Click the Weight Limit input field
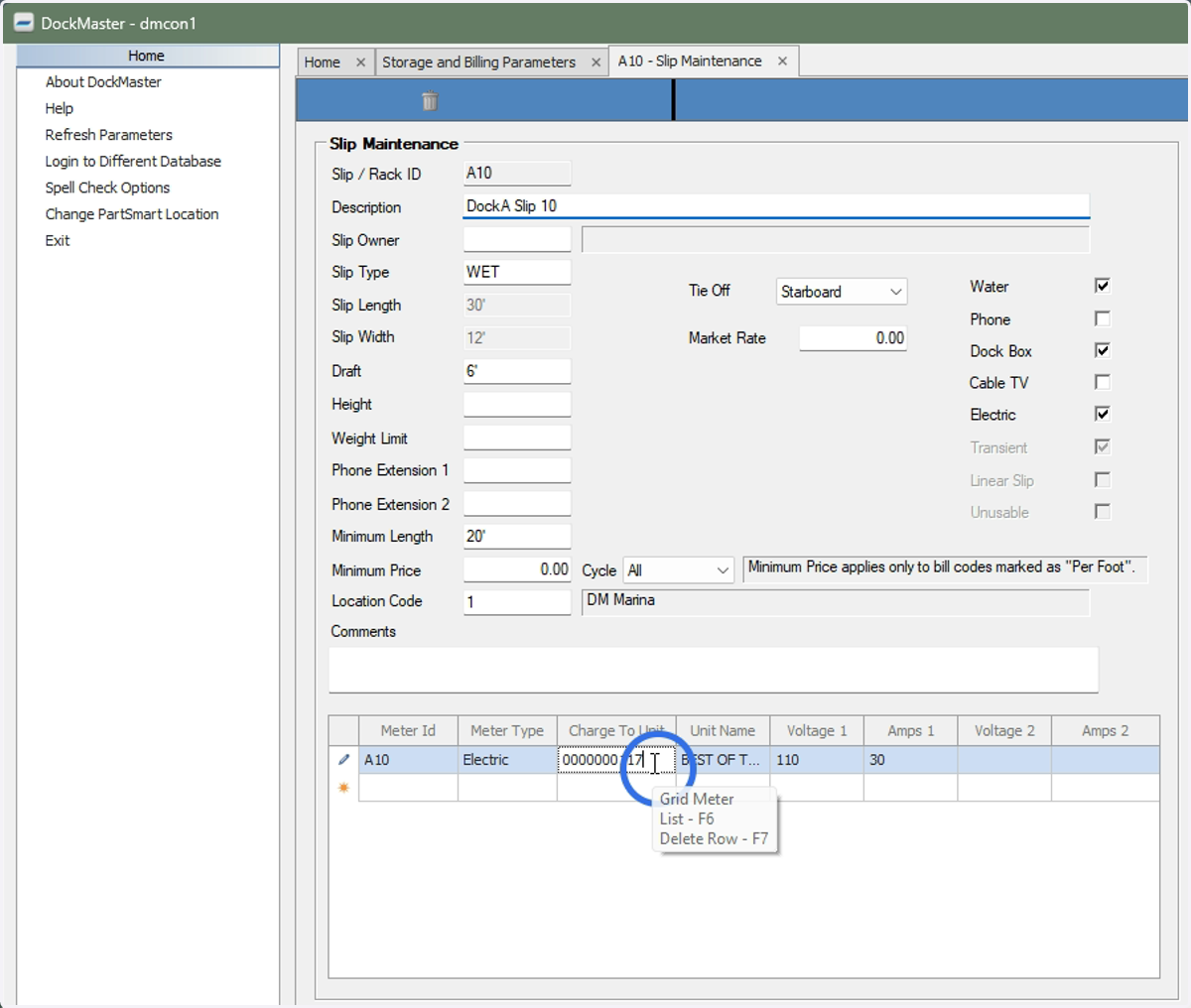The width and height of the screenshot is (1191, 1008). pyautogui.click(x=517, y=438)
